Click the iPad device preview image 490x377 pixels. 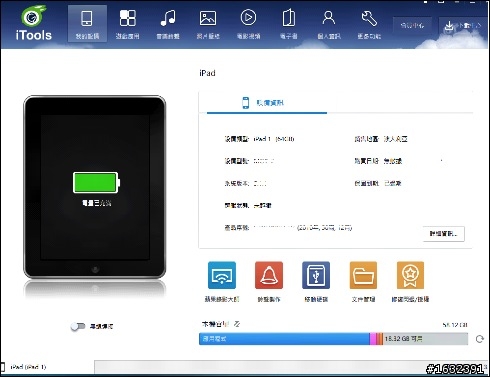click(x=95, y=187)
